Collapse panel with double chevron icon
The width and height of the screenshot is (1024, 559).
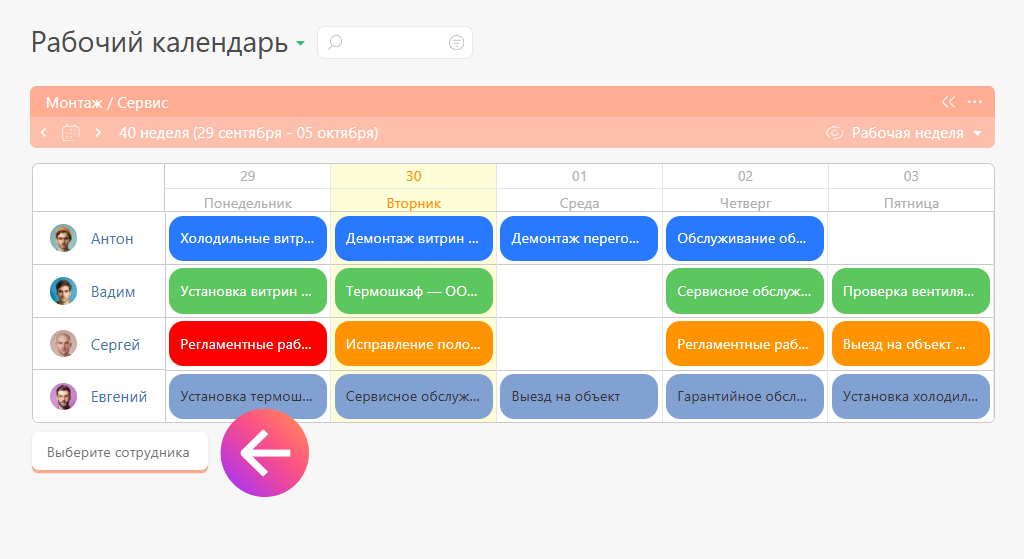point(949,102)
